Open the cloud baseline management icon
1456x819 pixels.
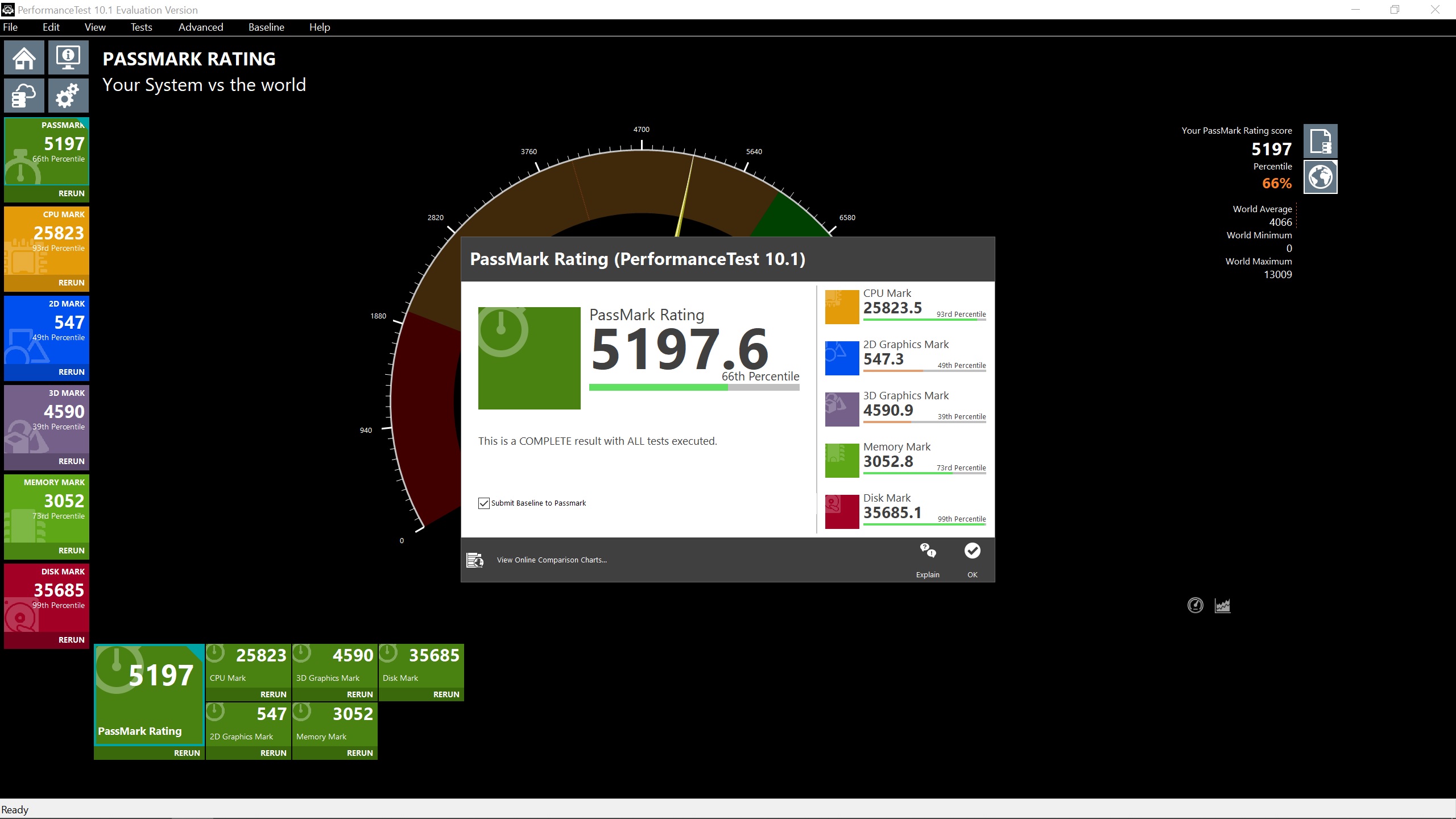[x=24, y=96]
